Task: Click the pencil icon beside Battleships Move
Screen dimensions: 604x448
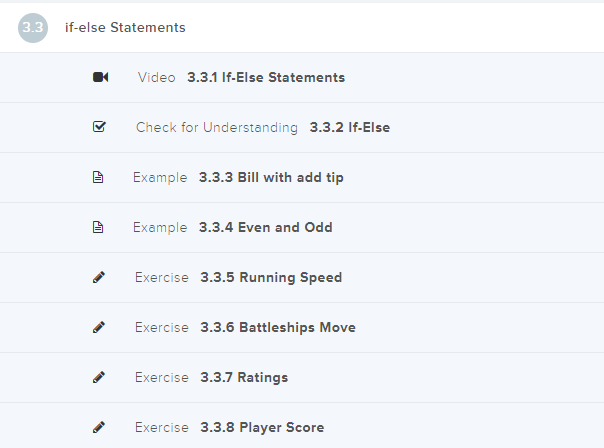Action: click(x=99, y=328)
